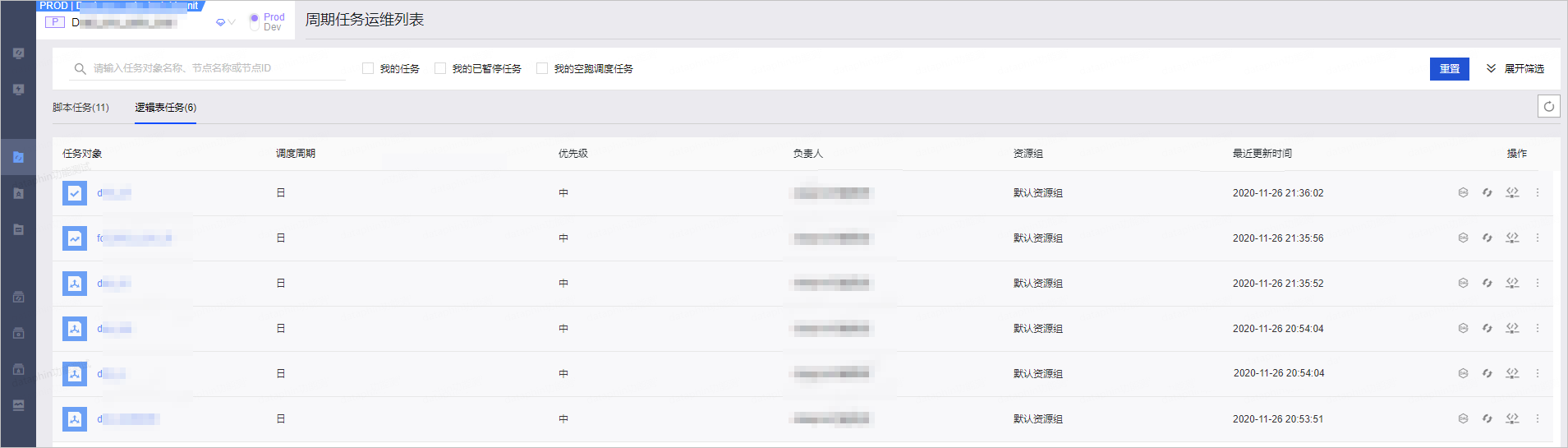The height and width of the screenshot is (448, 1568).
Task: Click the blue task type icon in the 20:53:51 row
Action: (75, 419)
